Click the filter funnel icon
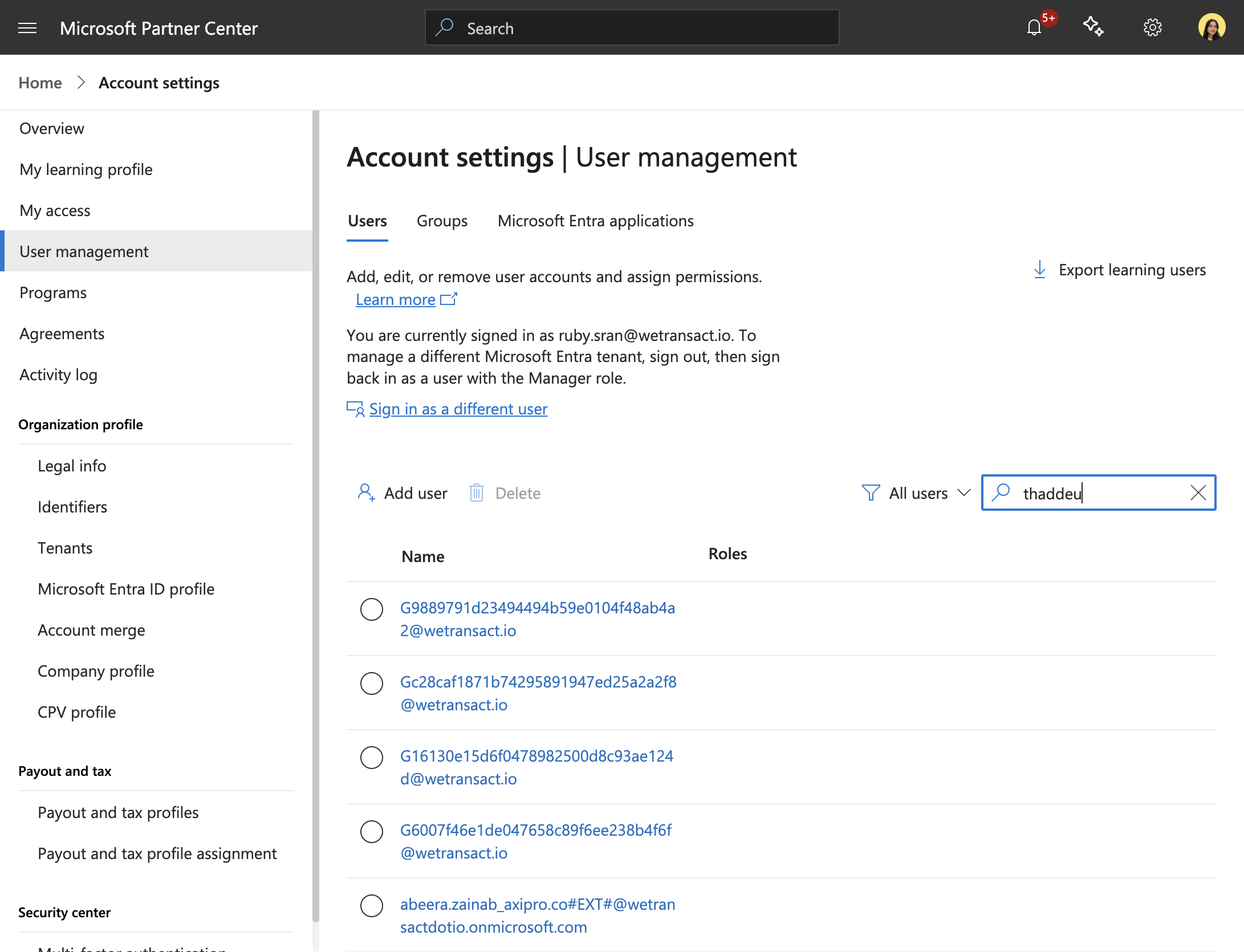Screen dimensions: 1244x952 [x=871, y=493]
